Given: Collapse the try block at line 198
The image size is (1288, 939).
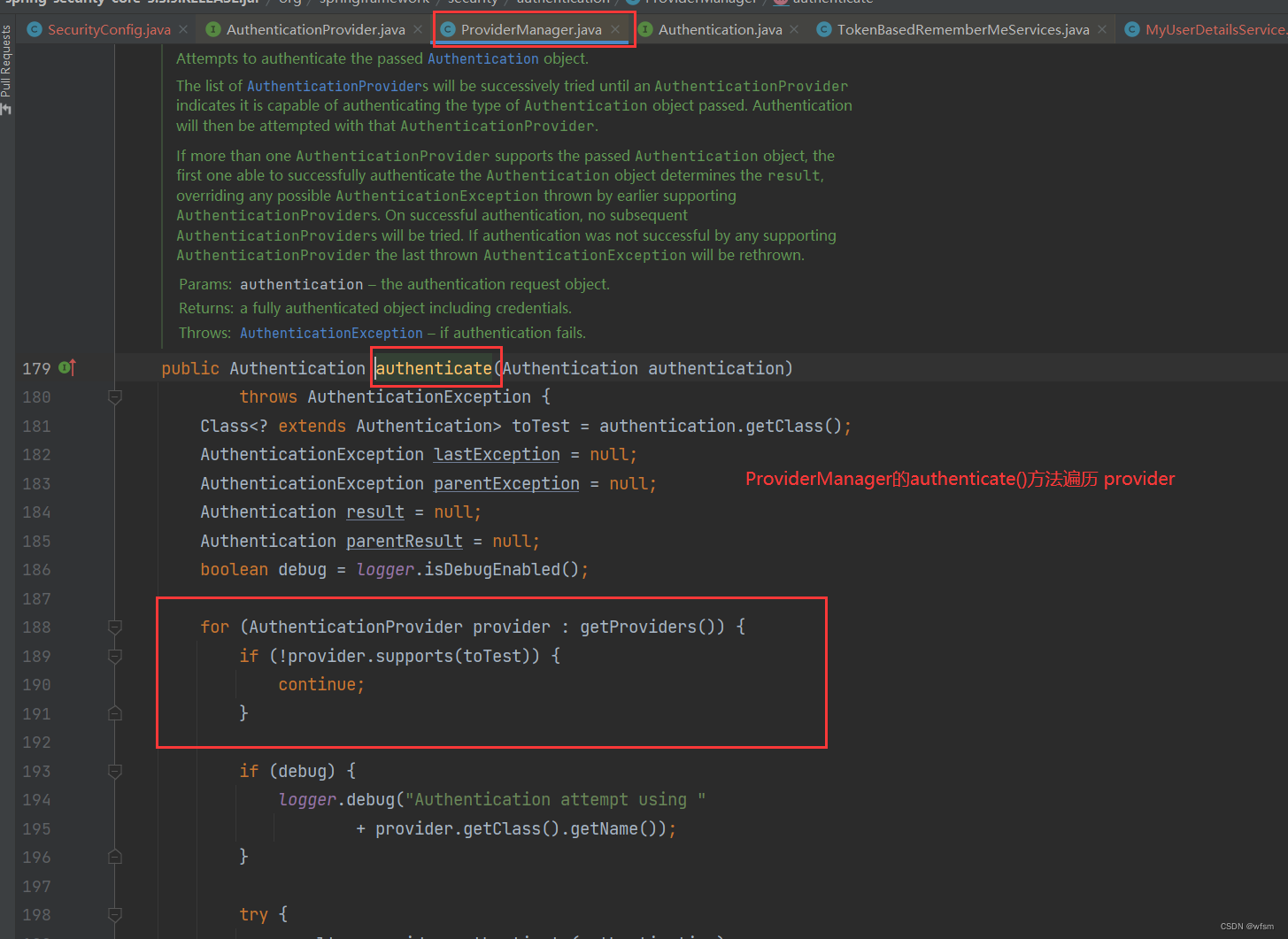Looking at the screenshot, I should click(x=114, y=914).
